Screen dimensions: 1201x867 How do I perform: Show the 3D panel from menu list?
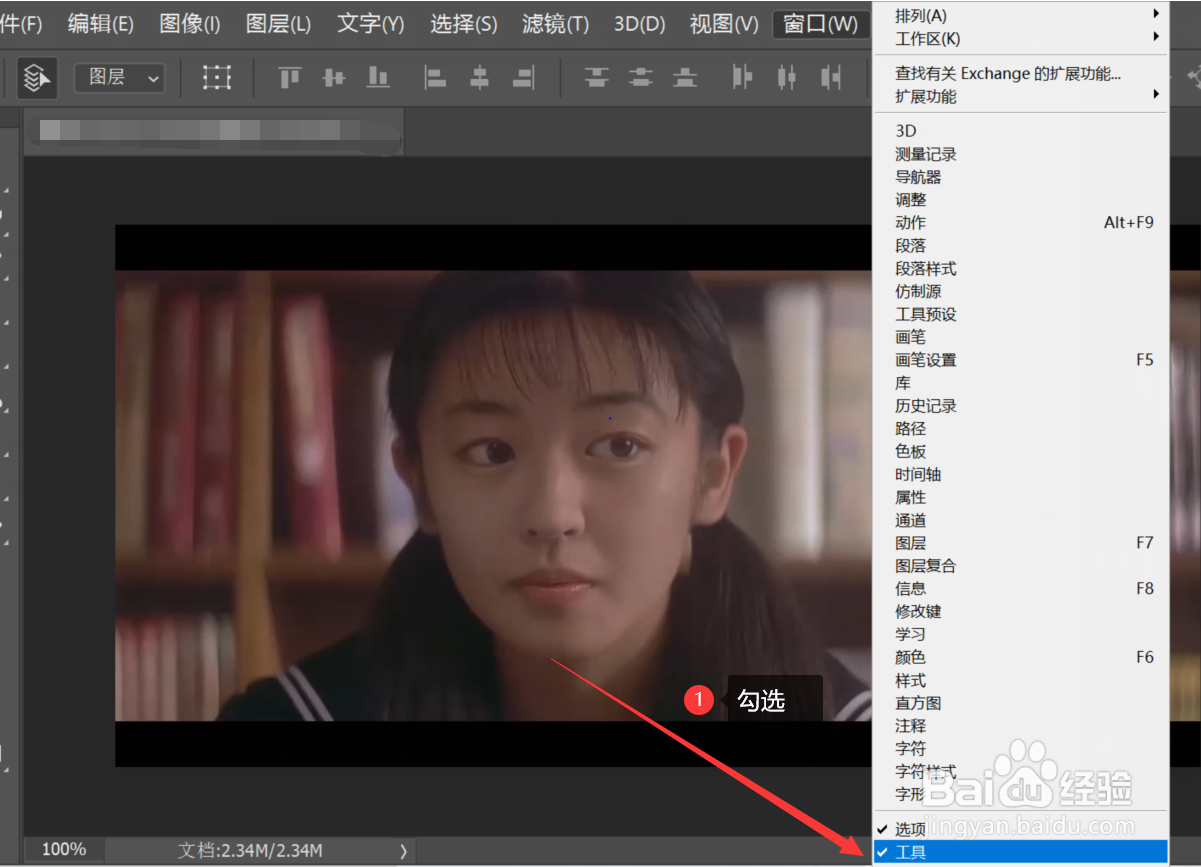pyautogui.click(x=1020, y=131)
